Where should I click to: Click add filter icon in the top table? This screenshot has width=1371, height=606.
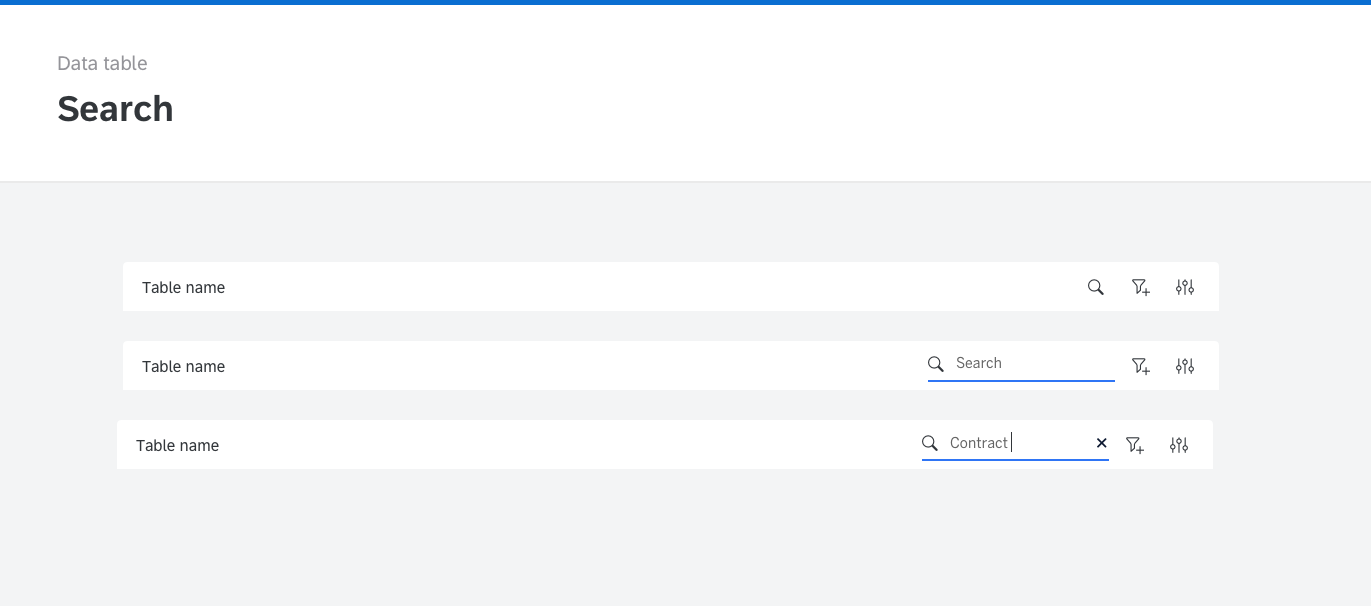pyautogui.click(x=1140, y=288)
